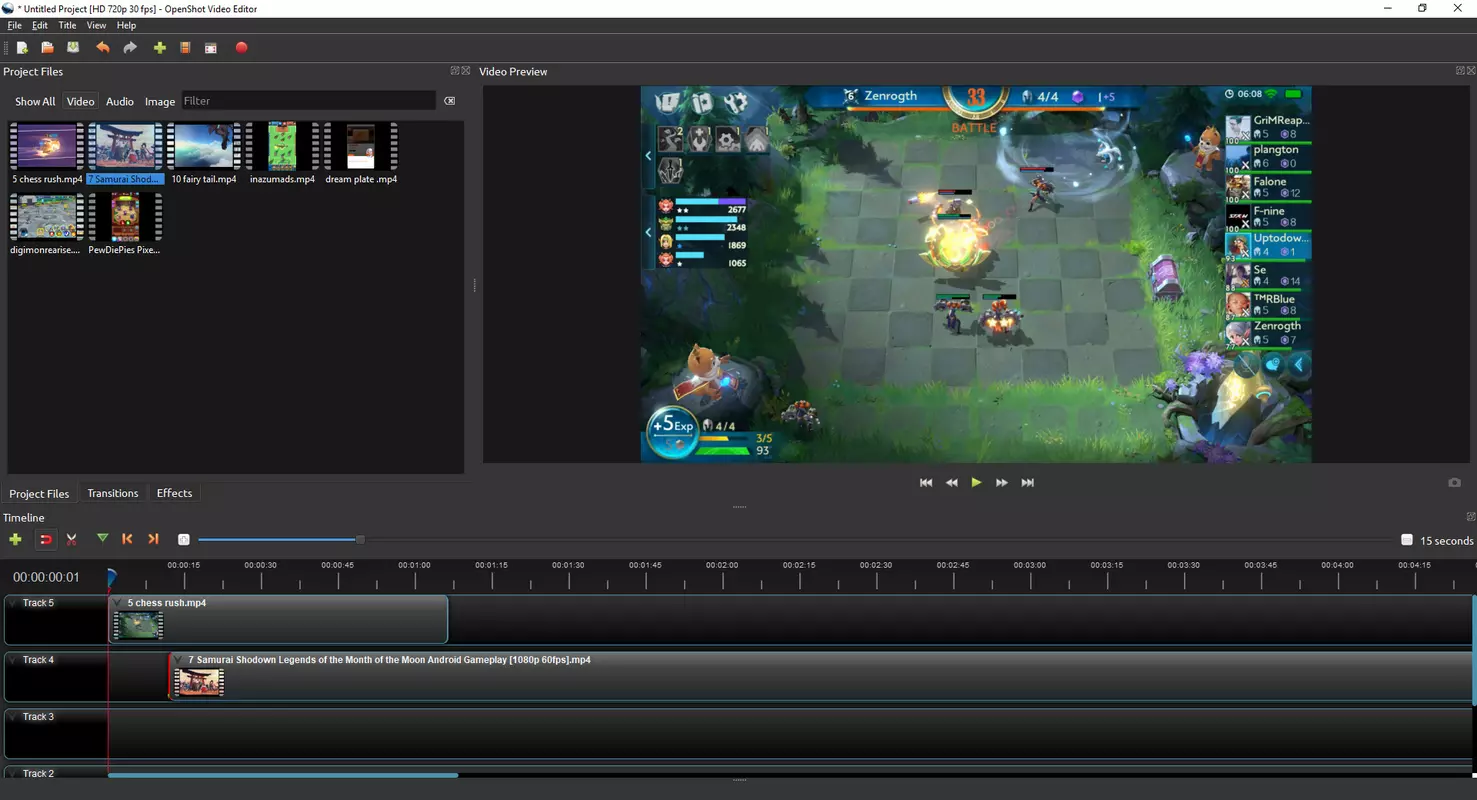This screenshot has height=800, width=1477.
Task: Select the 10 fairy tail.mp4 thumbnail
Action: point(204,148)
